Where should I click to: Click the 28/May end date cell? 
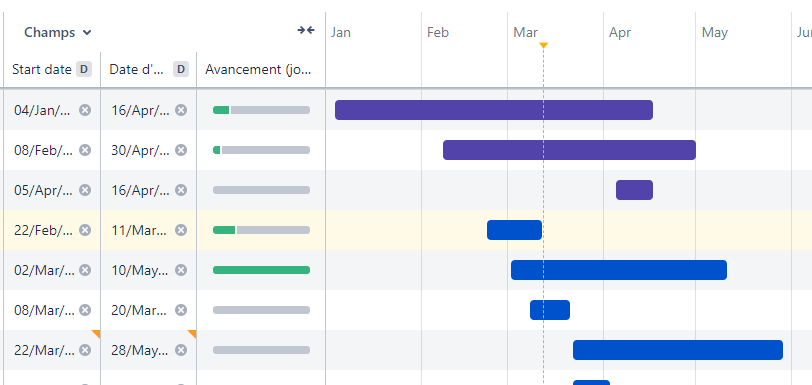[x=149, y=350]
